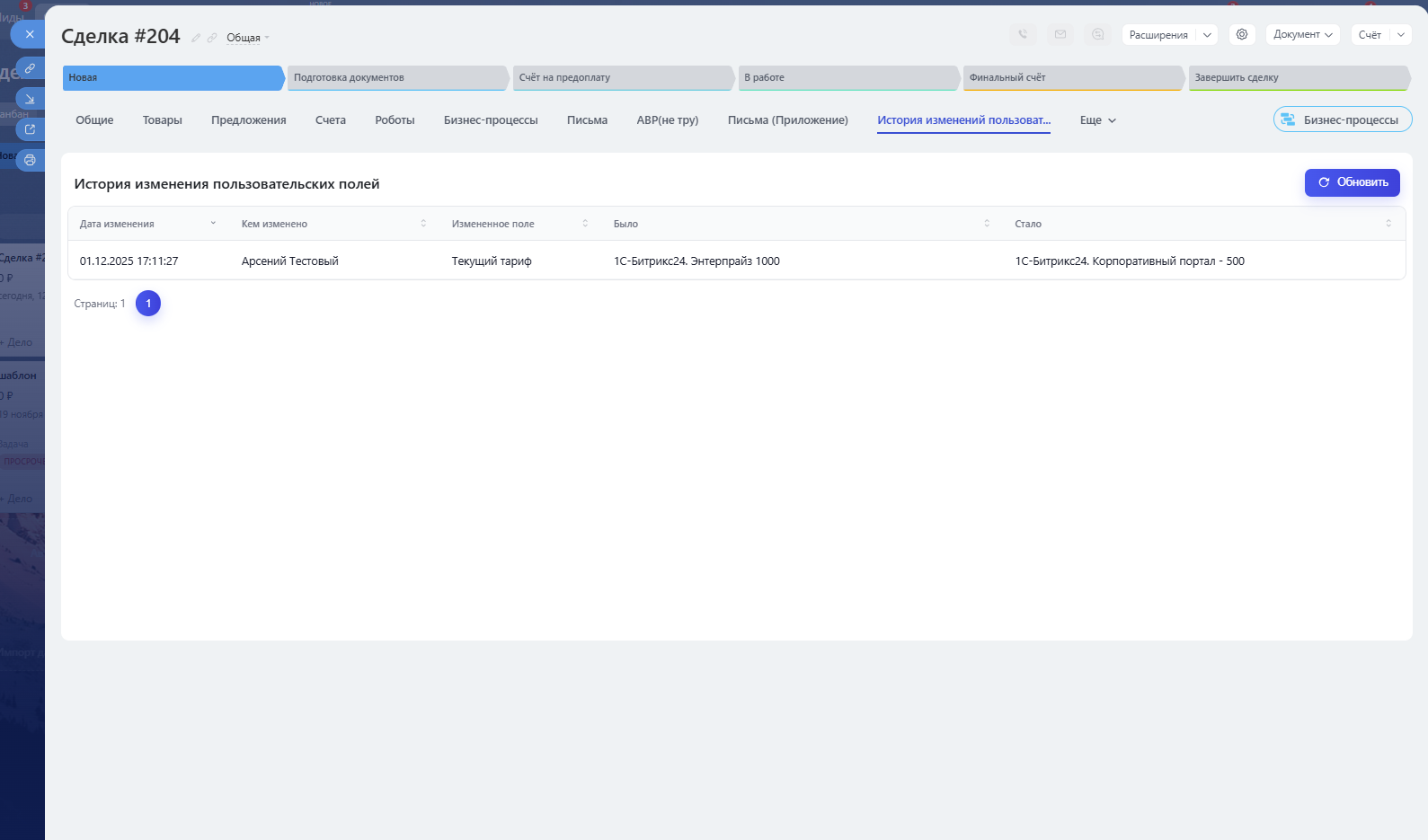Switch to the Товары tab
The height and width of the screenshot is (840, 1428).
pyautogui.click(x=162, y=120)
